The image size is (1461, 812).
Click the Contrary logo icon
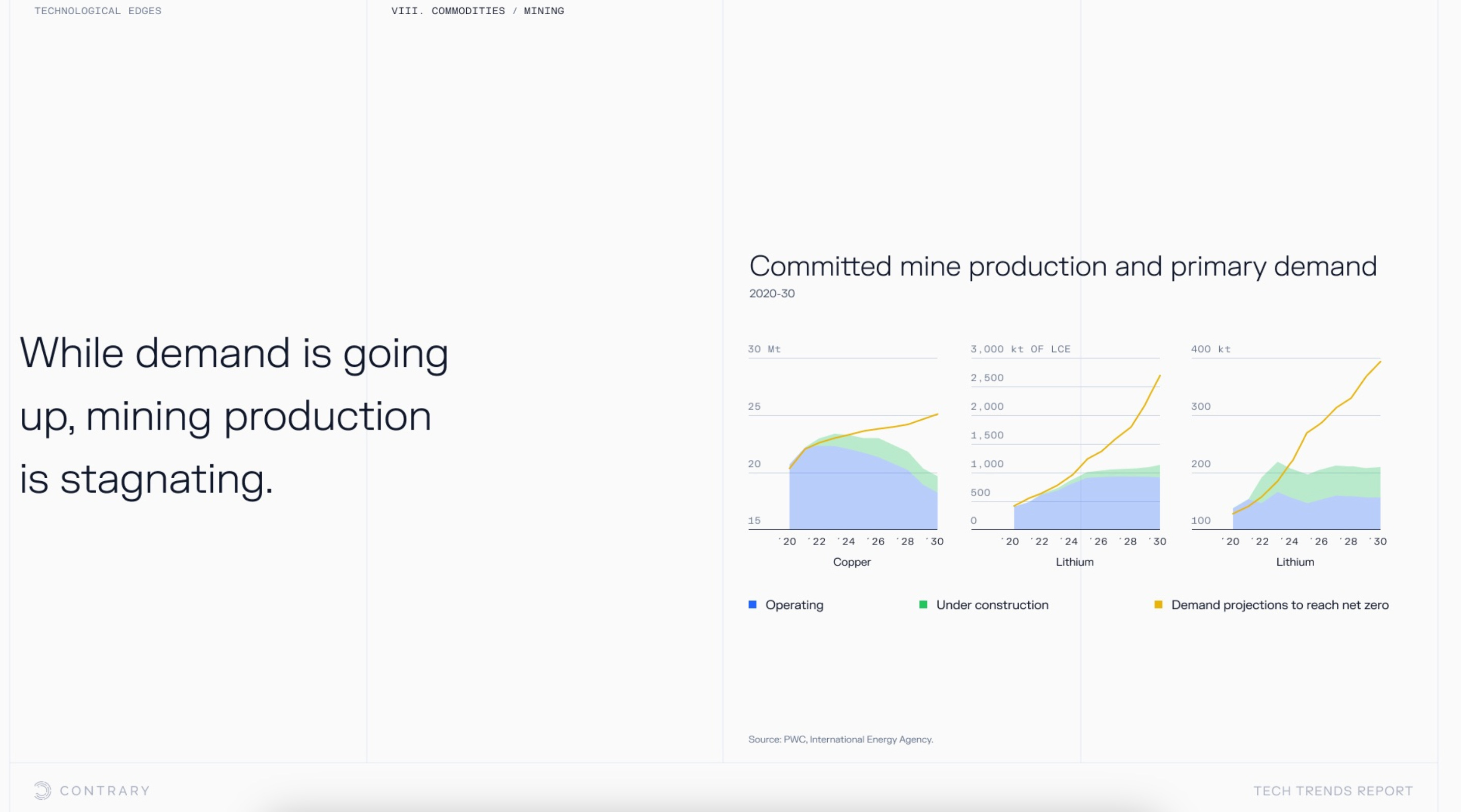click(43, 791)
